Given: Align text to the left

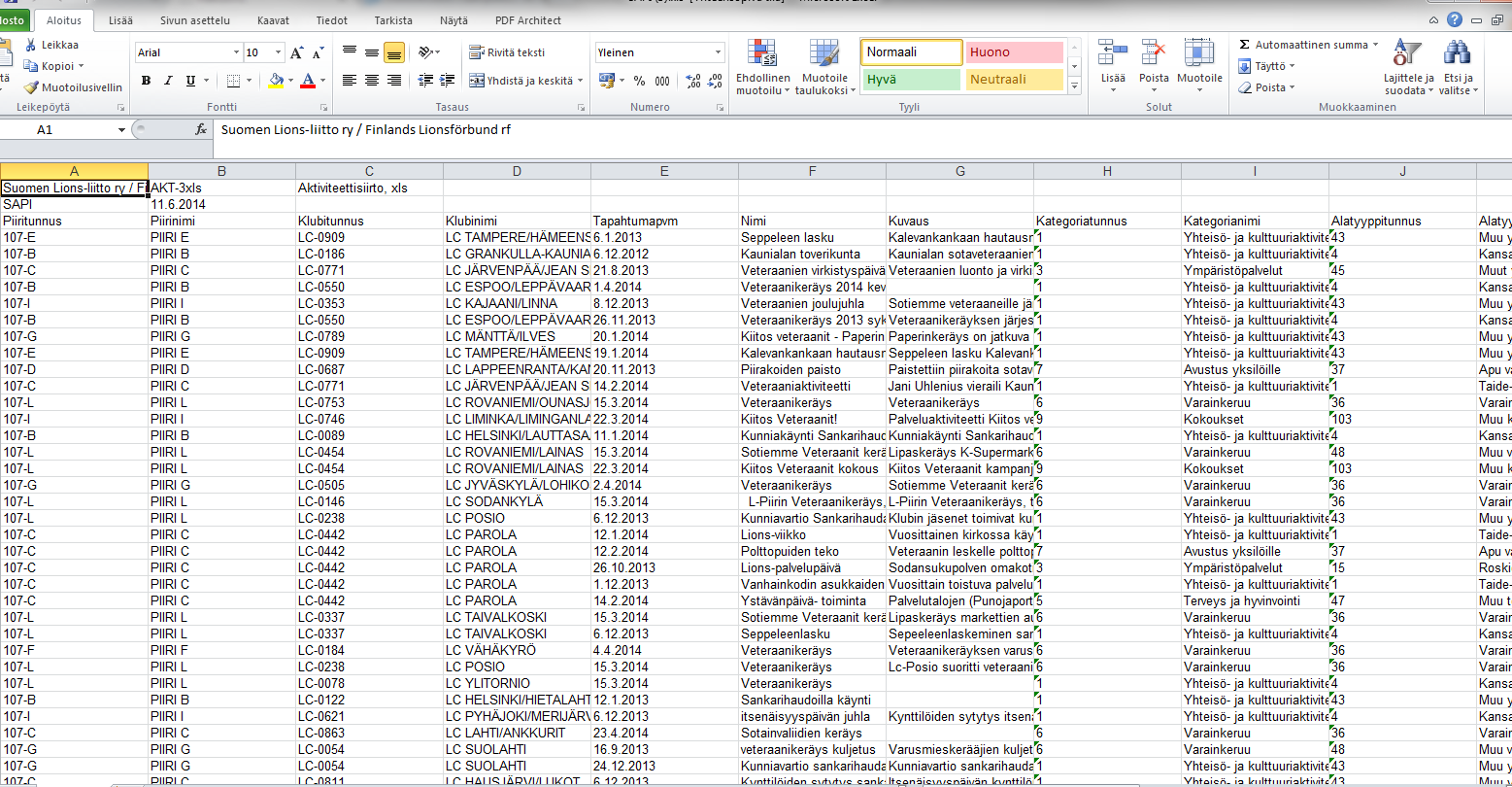Looking at the screenshot, I should [350, 81].
